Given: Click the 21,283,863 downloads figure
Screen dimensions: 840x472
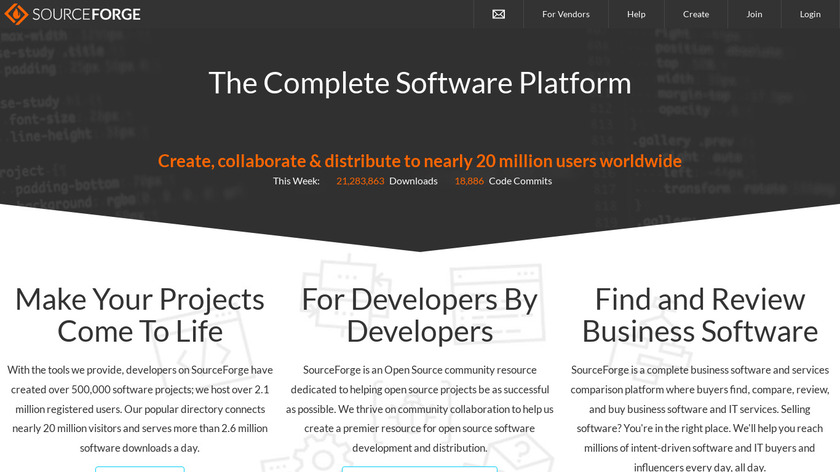Looking at the screenshot, I should point(360,181).
